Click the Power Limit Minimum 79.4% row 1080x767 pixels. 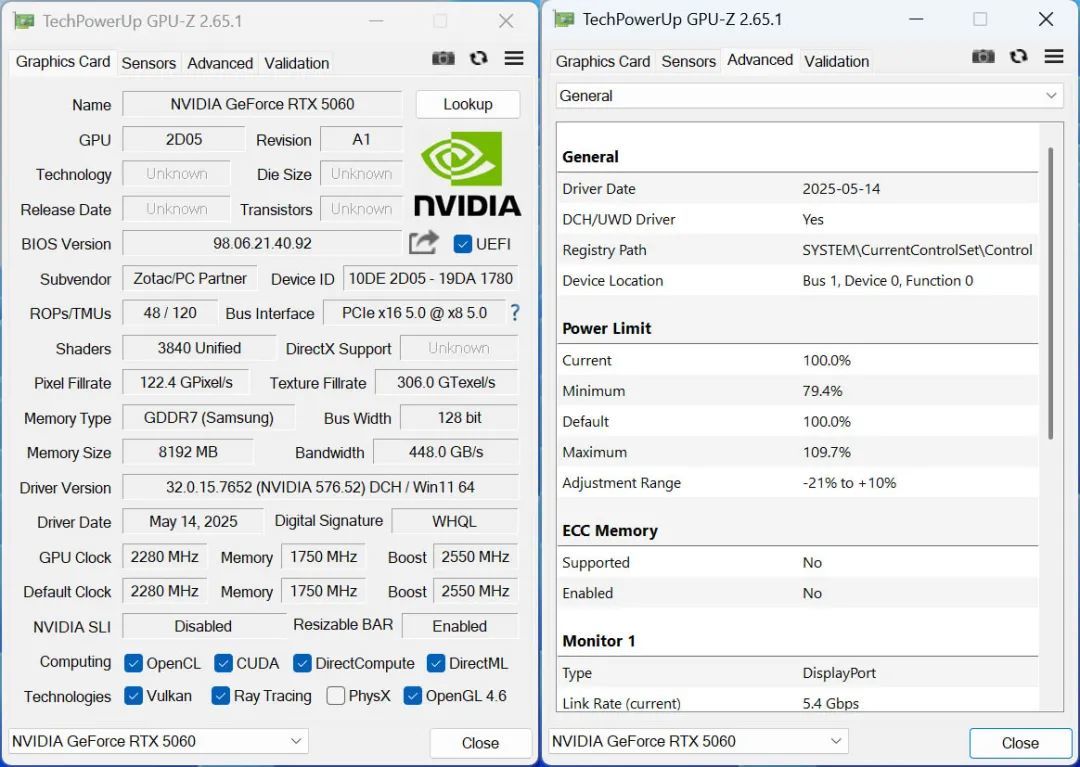point(798,391)
